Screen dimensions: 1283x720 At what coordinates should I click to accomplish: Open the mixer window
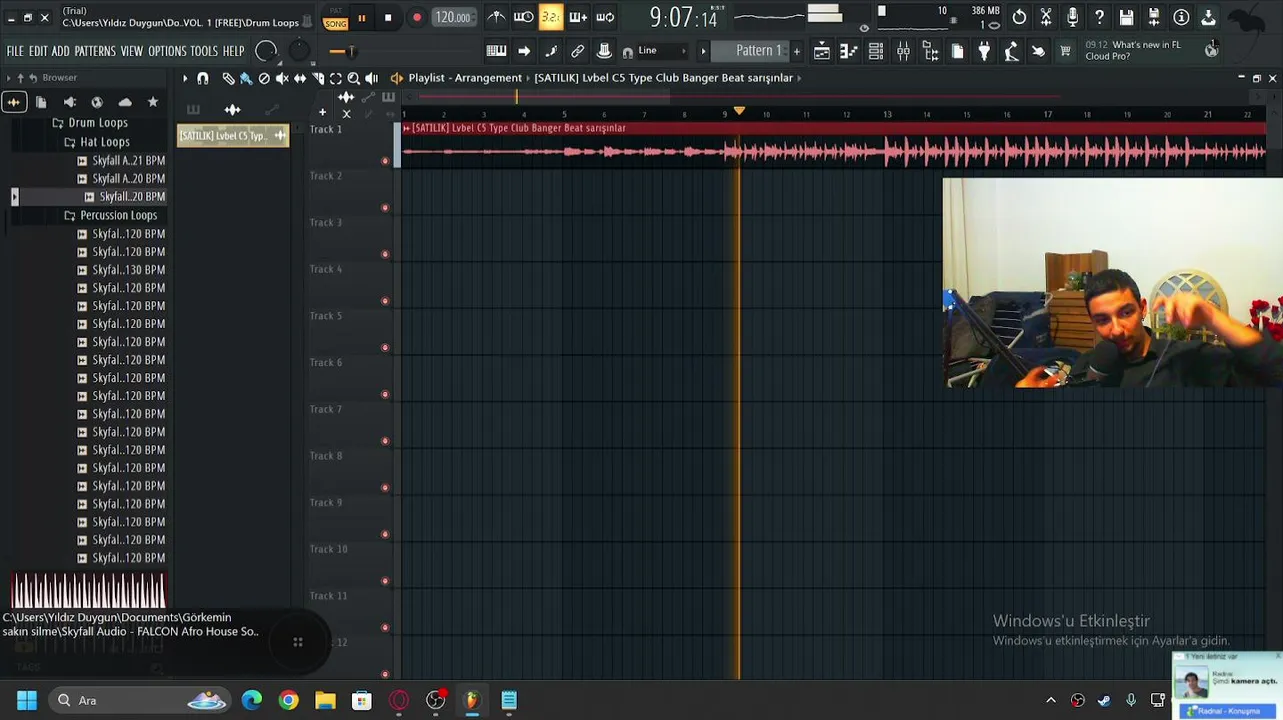coord(903,51)
